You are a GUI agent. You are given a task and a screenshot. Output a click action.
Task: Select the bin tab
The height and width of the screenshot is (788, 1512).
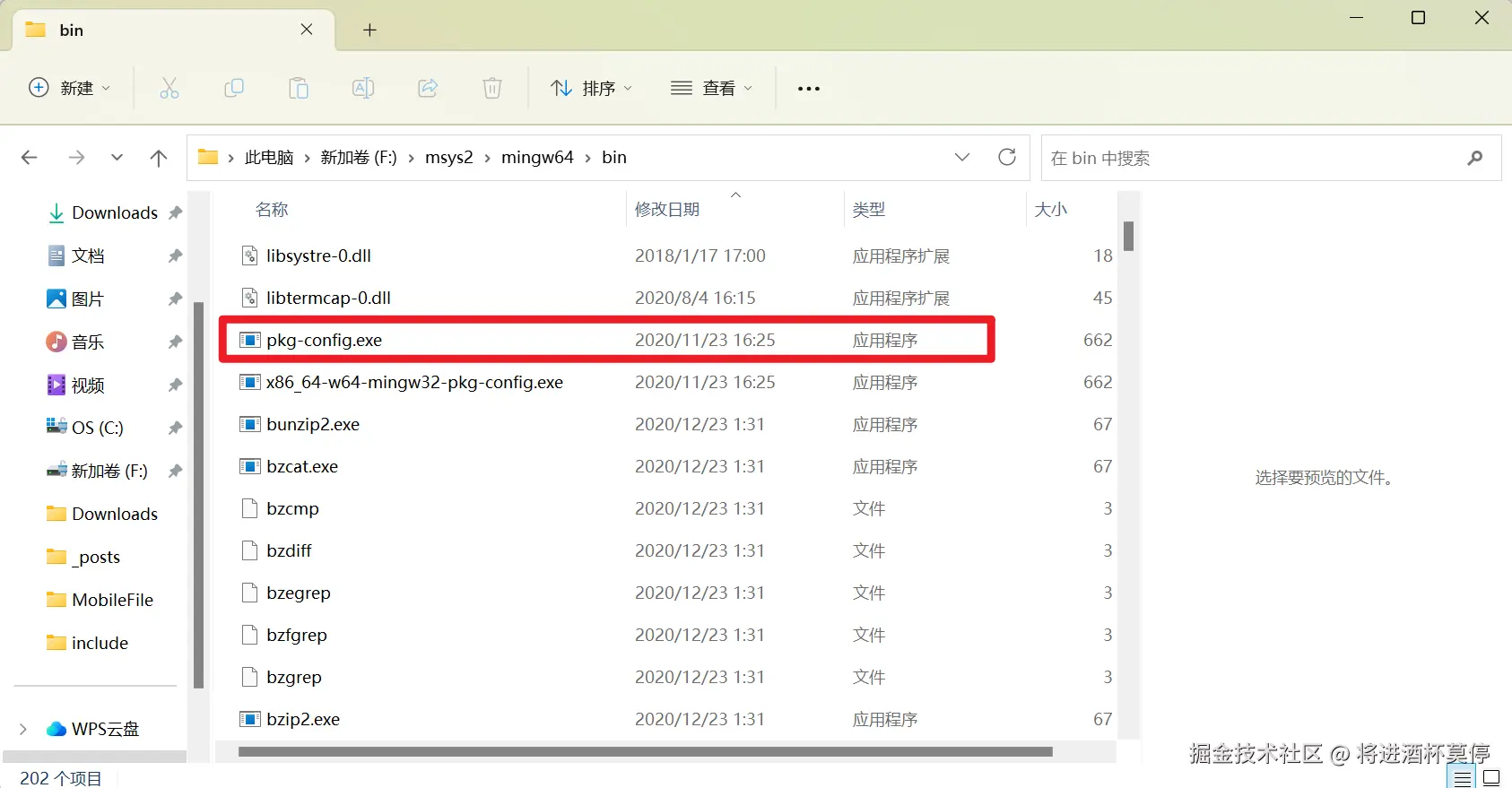click(175, 30)
